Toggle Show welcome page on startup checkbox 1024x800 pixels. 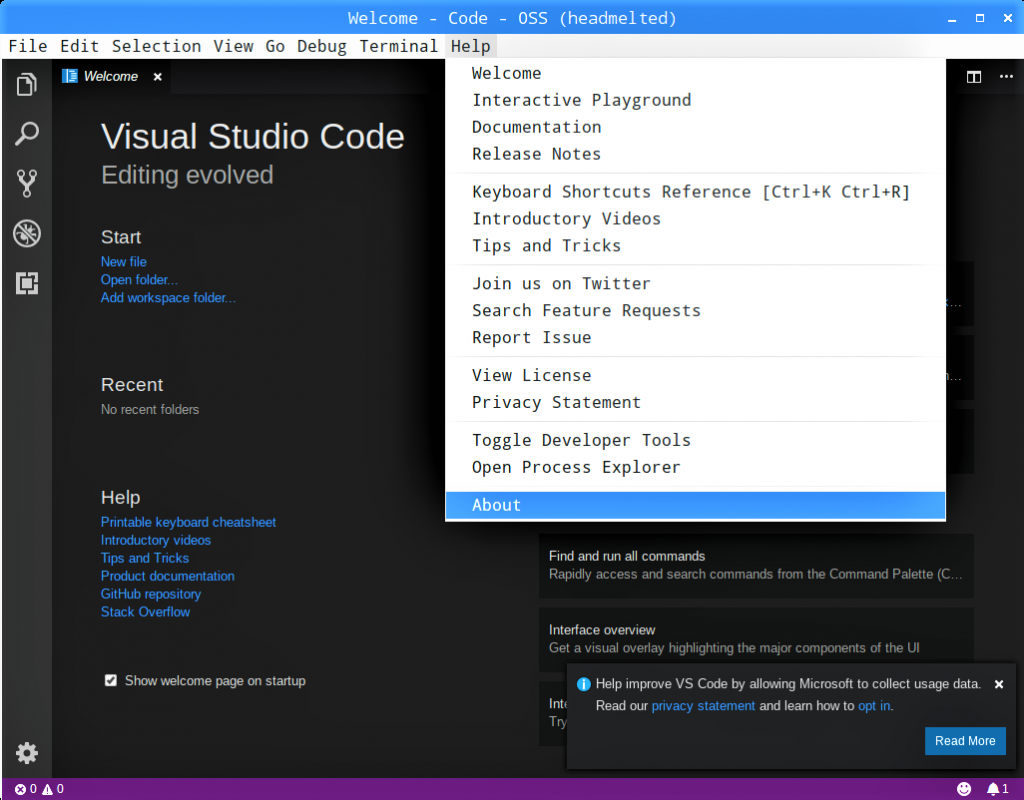pos(111,680)
